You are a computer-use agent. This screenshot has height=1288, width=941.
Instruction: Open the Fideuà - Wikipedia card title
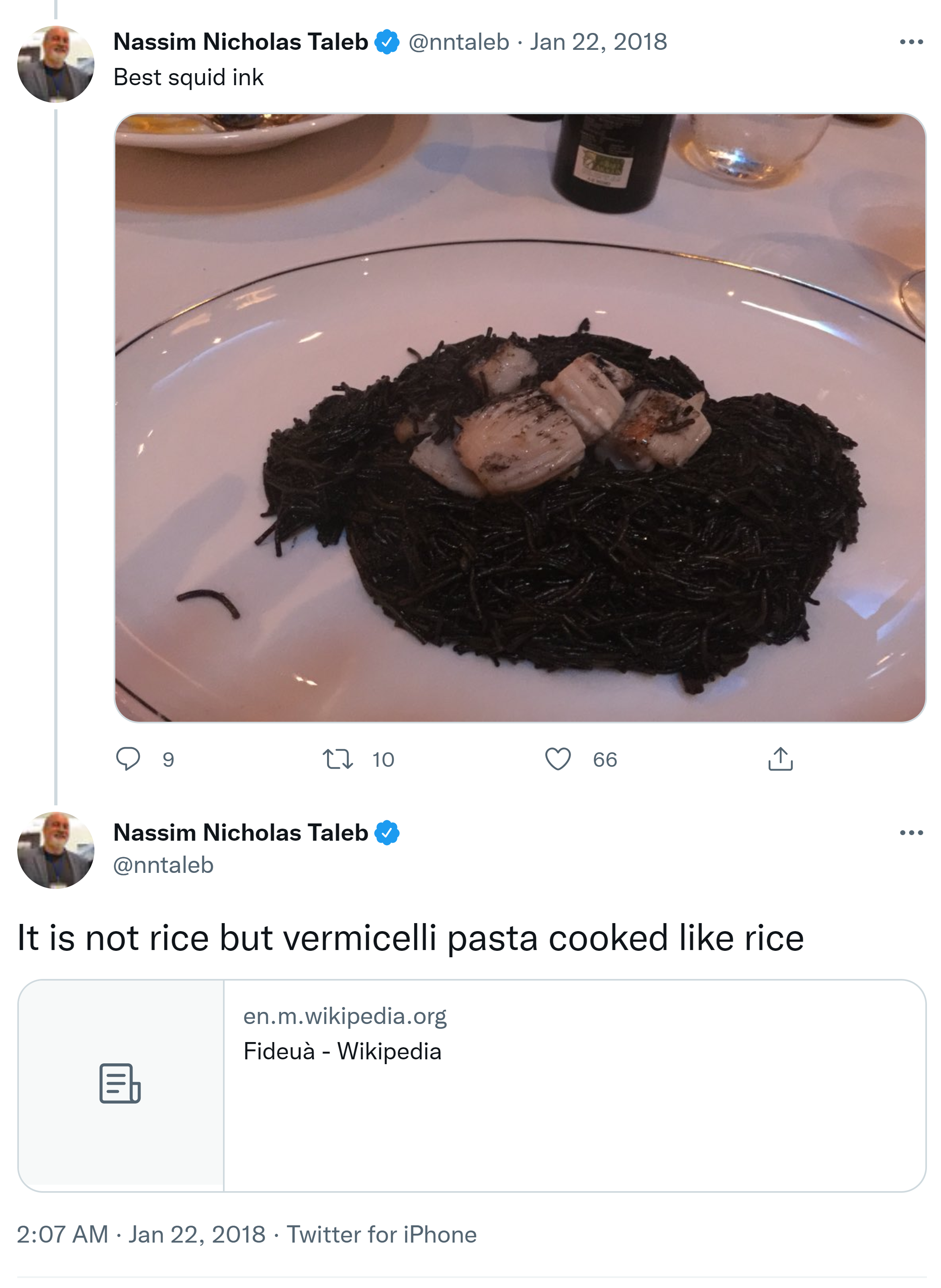point(342,1051)
